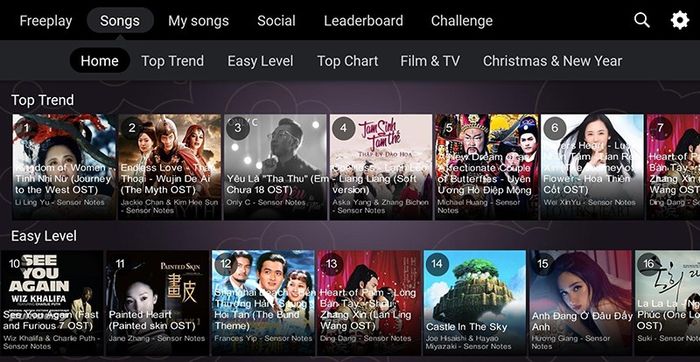The height and width of the screenshot is (362, 700).
Task: Select Film & TV category
Action: [x=430, y=61]
